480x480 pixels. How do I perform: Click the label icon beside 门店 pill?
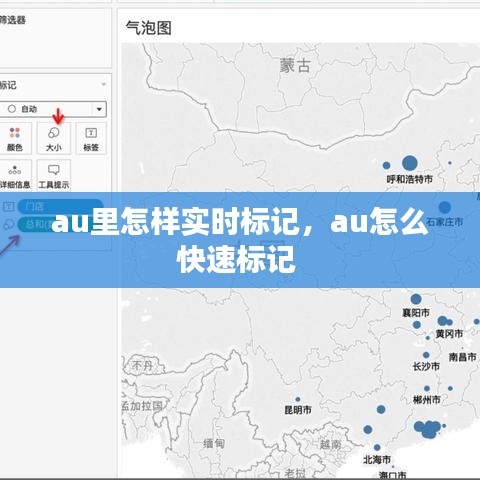pyautogui.click(x=8, y=207)
